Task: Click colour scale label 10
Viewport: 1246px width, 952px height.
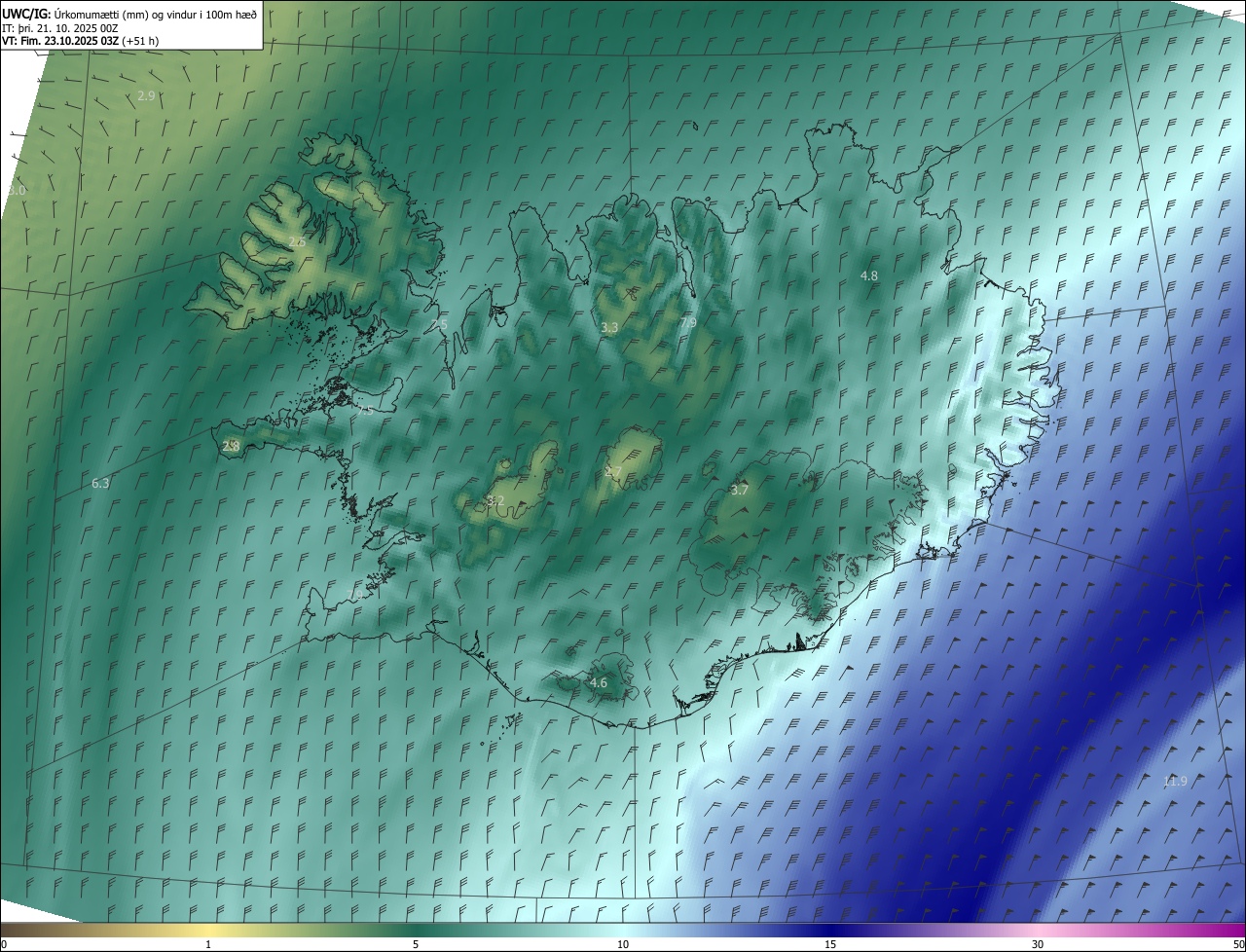Action: pyautogui.click(x=623, y=945)
